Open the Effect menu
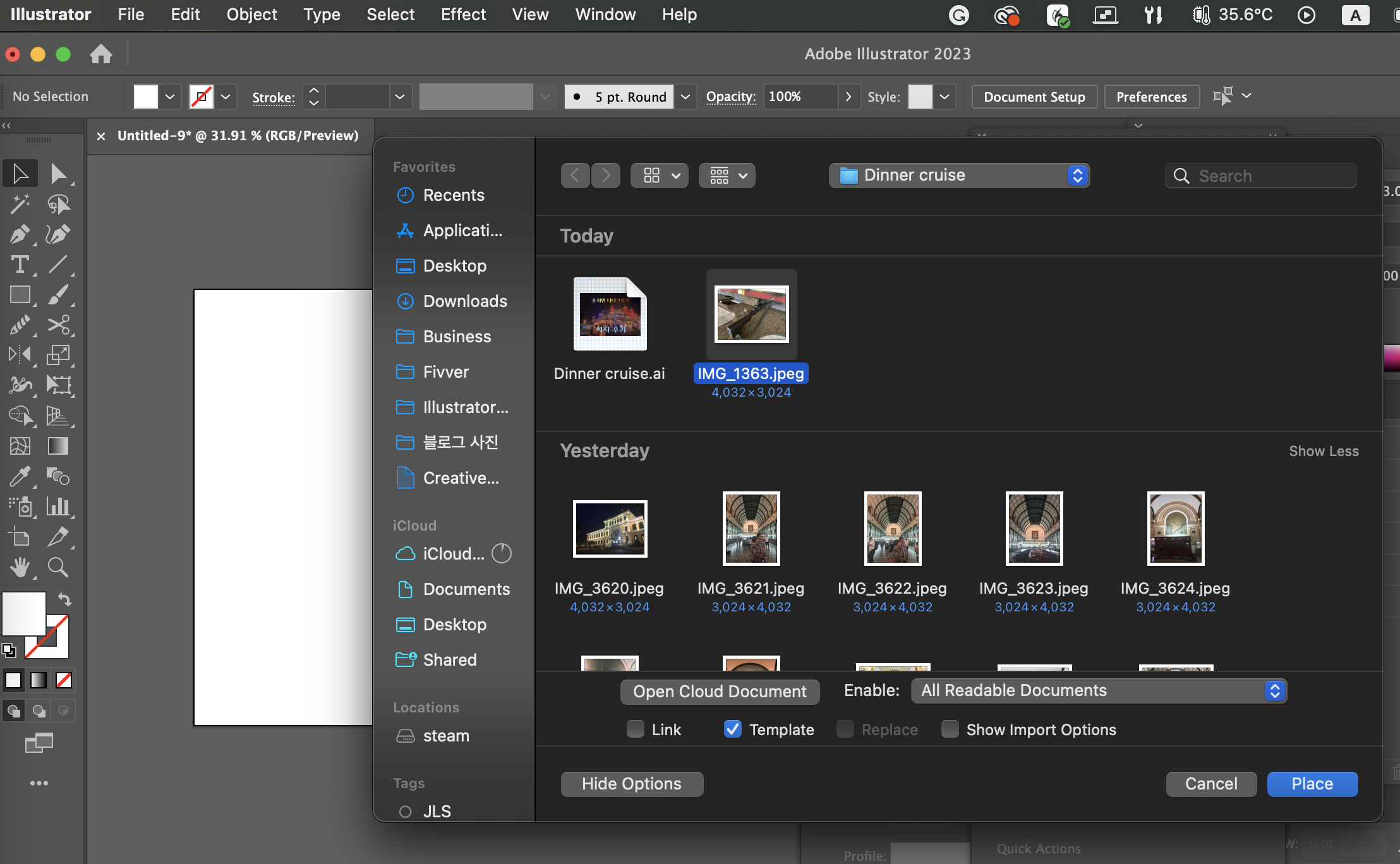 coord(463,15)
